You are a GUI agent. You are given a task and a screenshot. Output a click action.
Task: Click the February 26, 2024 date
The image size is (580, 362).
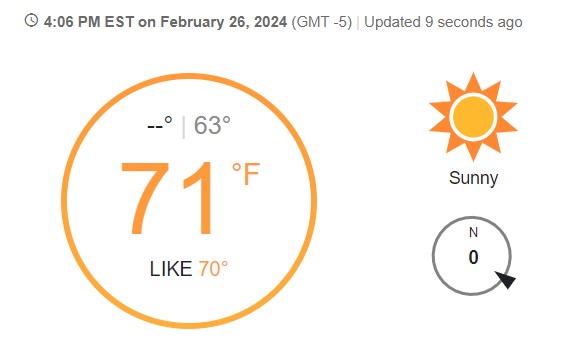[x=223, y=22]
